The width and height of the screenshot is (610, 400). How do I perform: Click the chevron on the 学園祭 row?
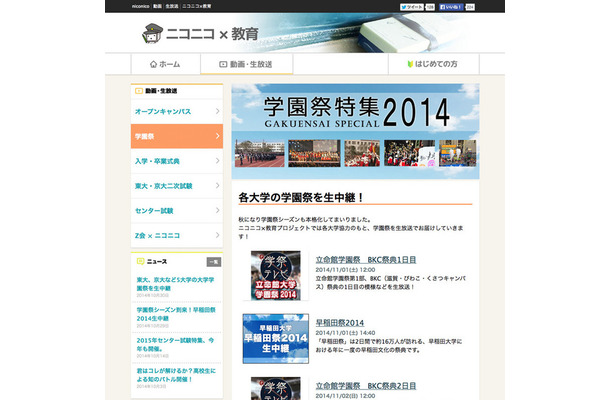click(217, 136)
